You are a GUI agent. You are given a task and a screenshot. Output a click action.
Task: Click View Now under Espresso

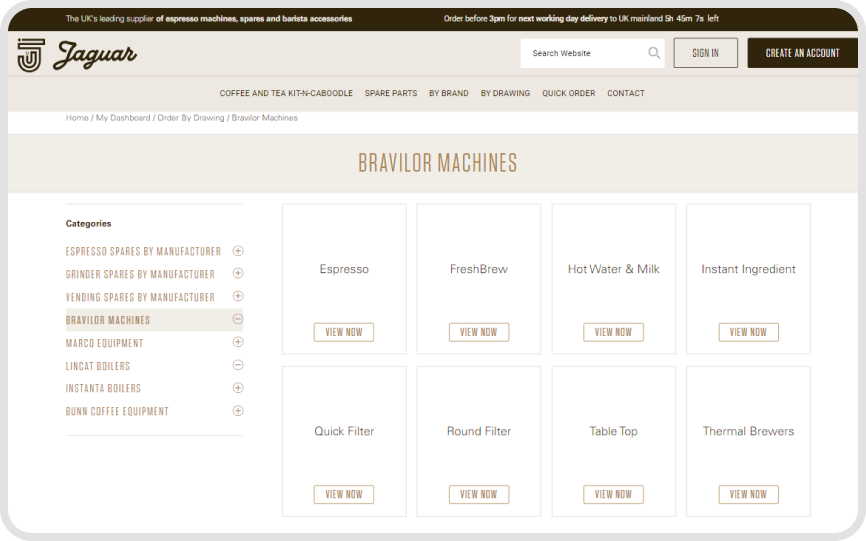tap(344, 332)
